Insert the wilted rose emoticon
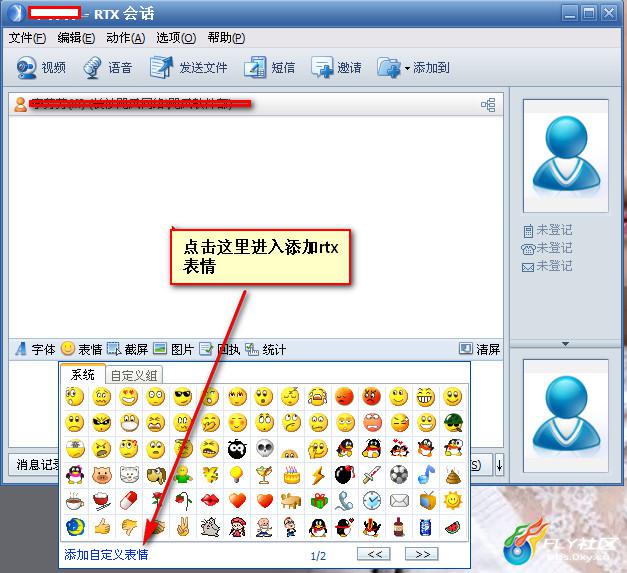627x573 pixels. pos(184,501)
